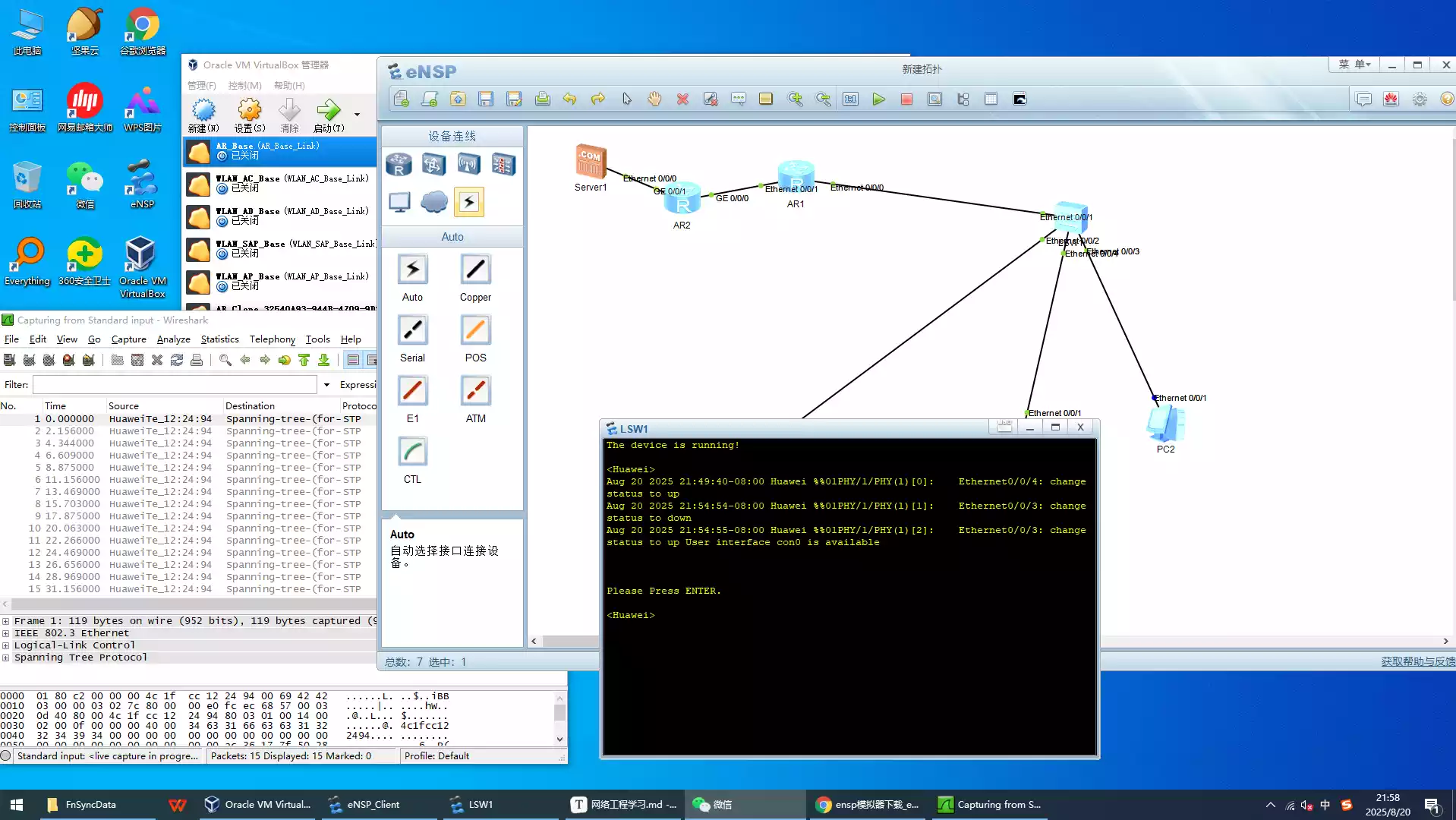Select WLAN_AC_Base VM in VirtualBox list
The height and width of the screenshot is (820, 1456).
pos(281,183)
